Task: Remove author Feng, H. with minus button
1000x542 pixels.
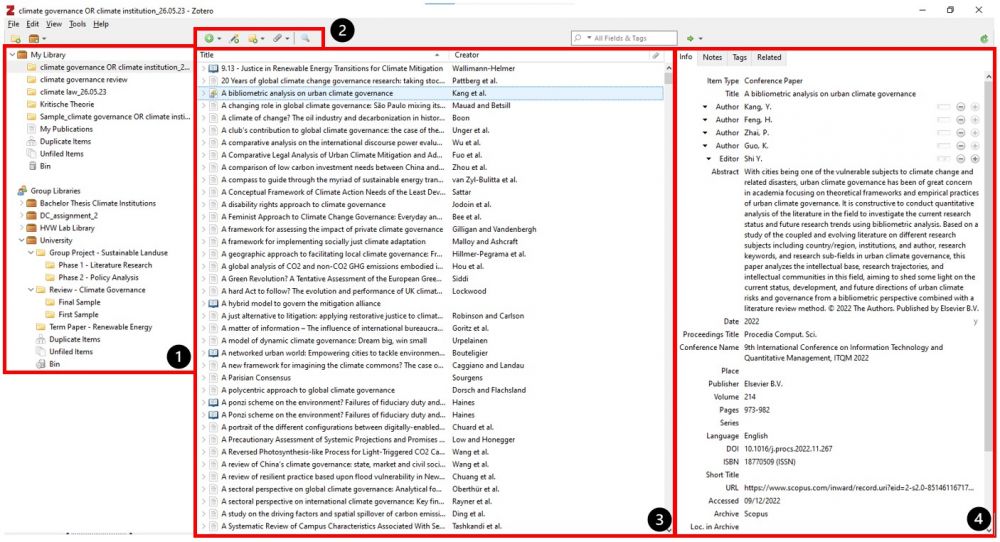Action: 960,120
